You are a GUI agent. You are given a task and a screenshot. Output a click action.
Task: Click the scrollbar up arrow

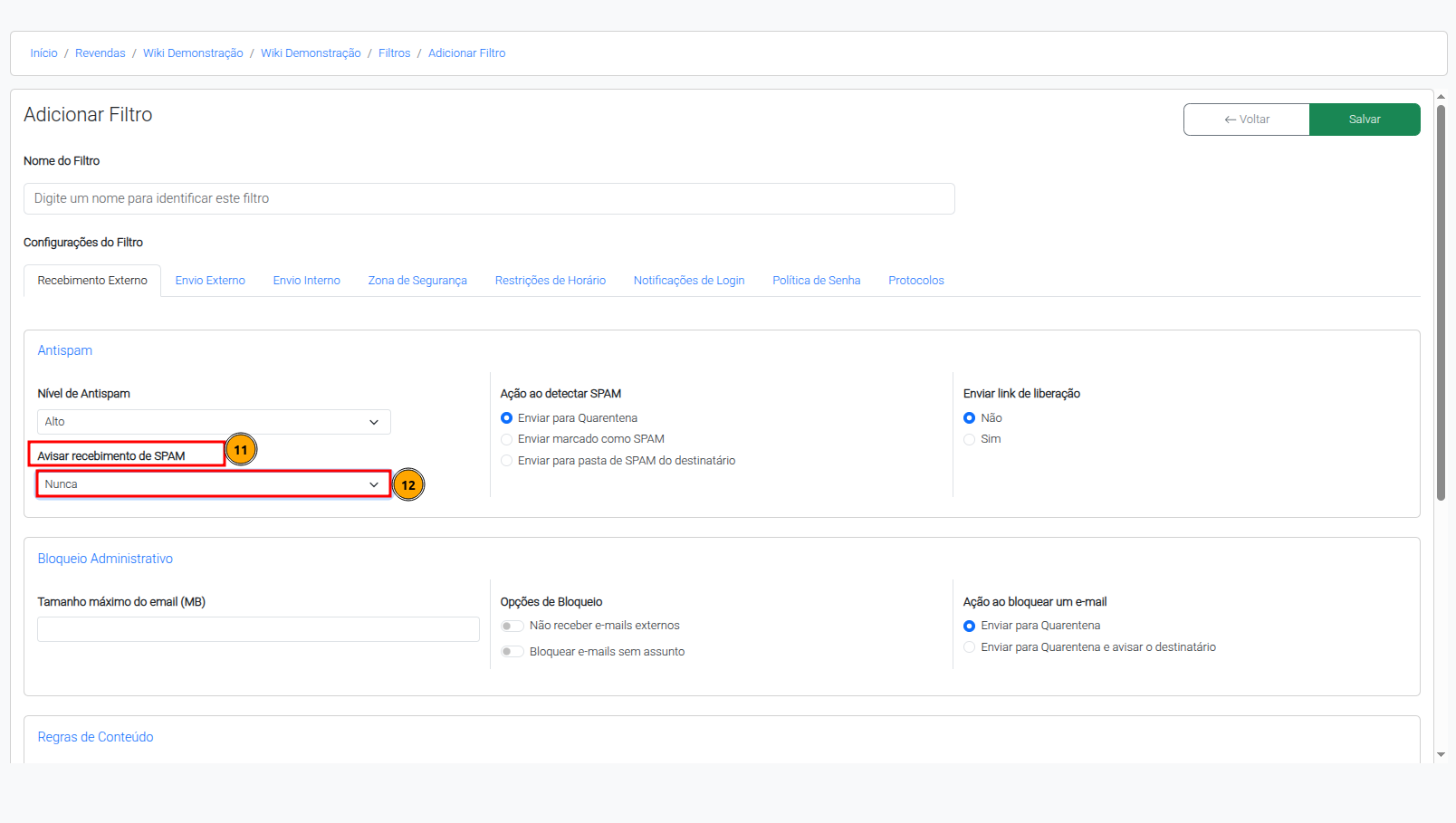(1441, 96)
